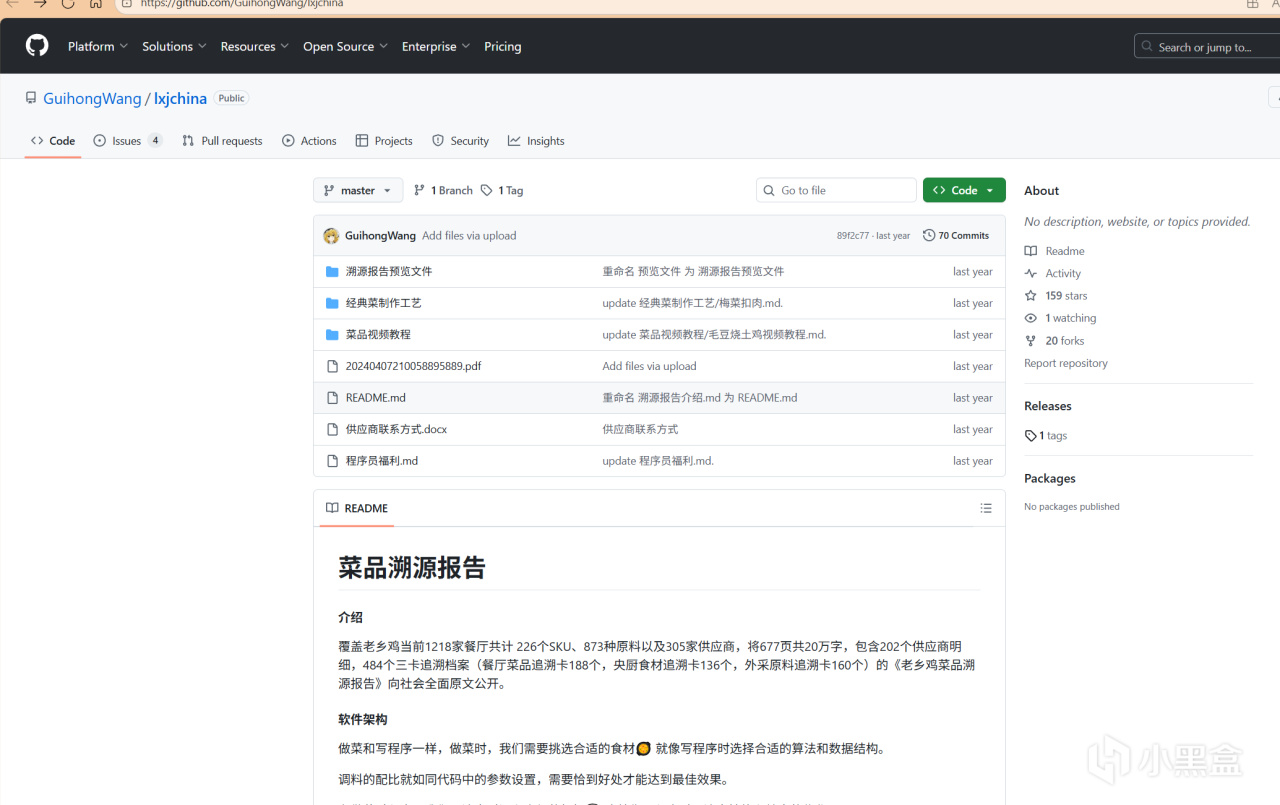Image resolution: width=1280 pixels, height=805 pixels.
Task: Open the 20240407210058895889.pdf file
Action: pos(414,366)
